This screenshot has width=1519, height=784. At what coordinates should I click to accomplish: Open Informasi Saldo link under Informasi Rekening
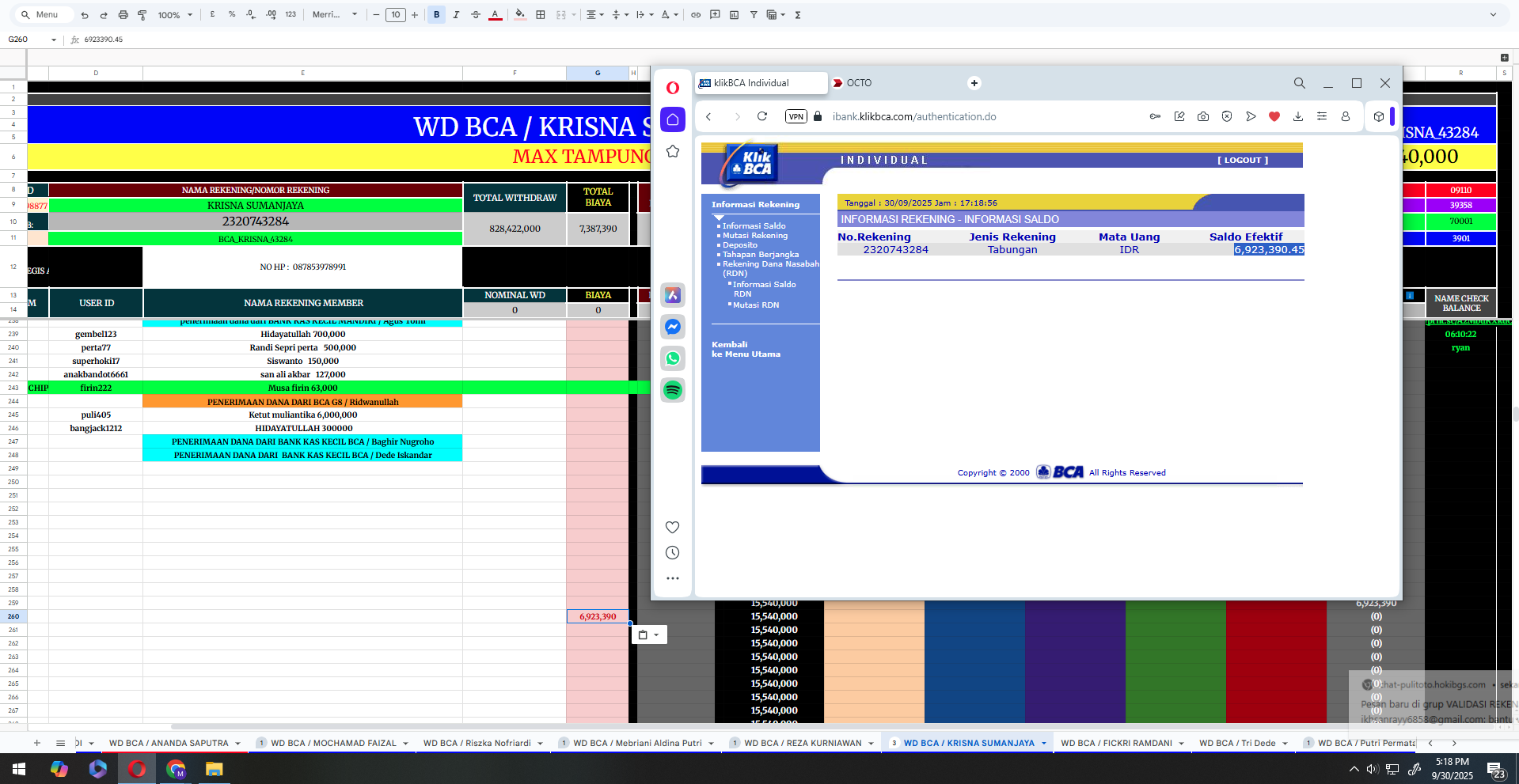pos(754,226)
